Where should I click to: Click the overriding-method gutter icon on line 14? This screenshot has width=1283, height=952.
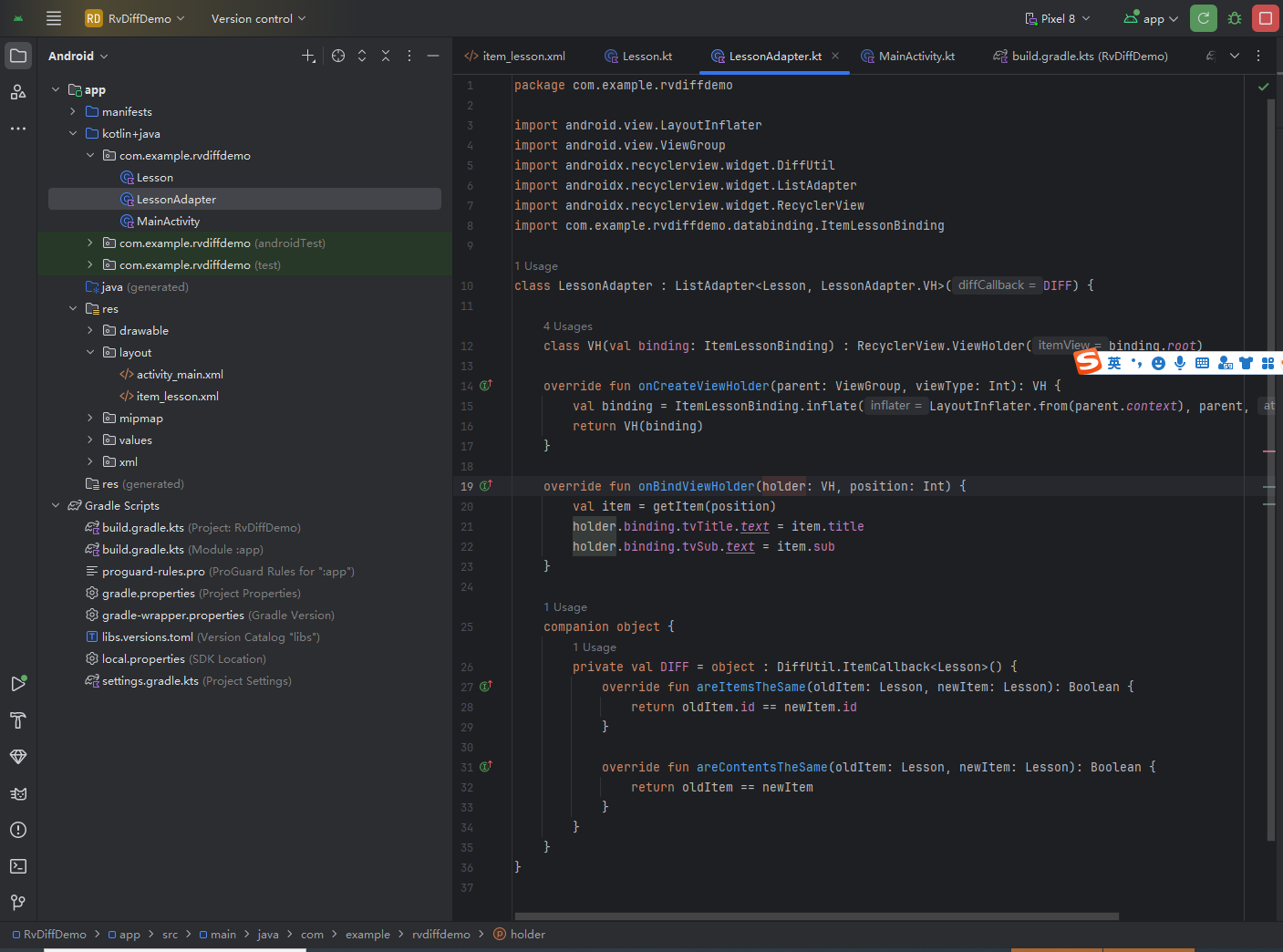(487, 386)
